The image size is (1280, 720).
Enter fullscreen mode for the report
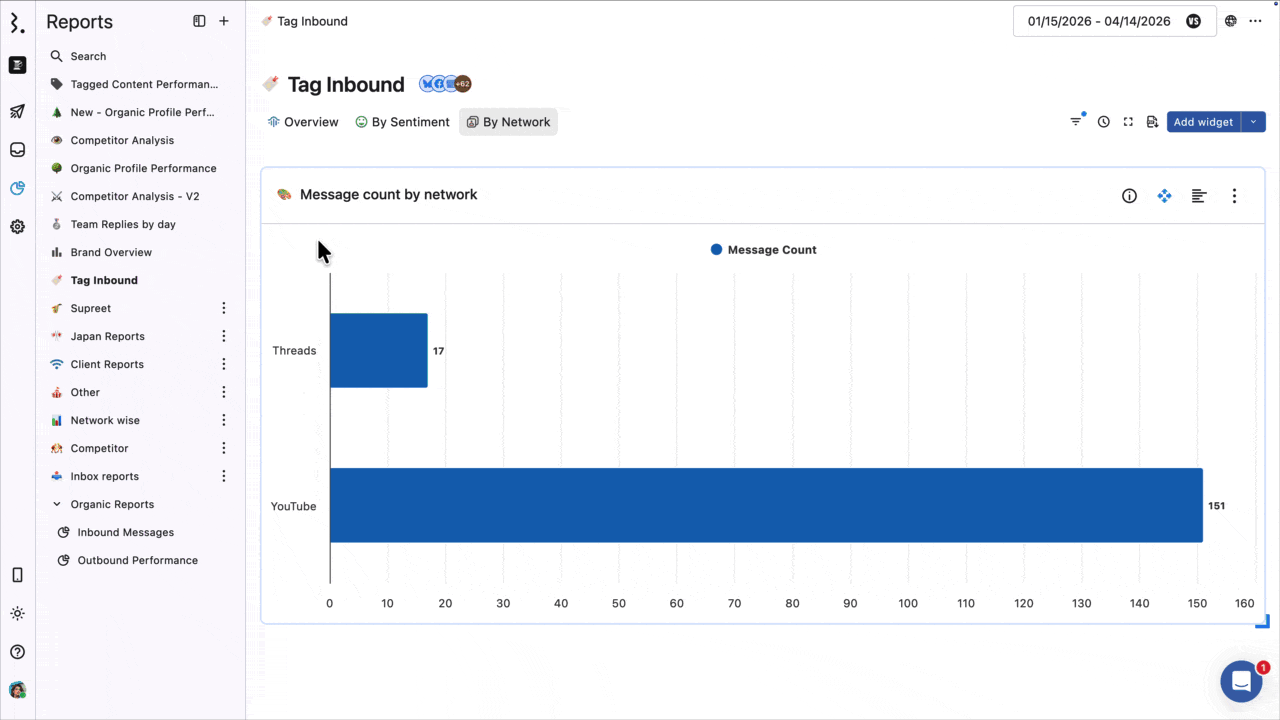(x=1128, y=122)
